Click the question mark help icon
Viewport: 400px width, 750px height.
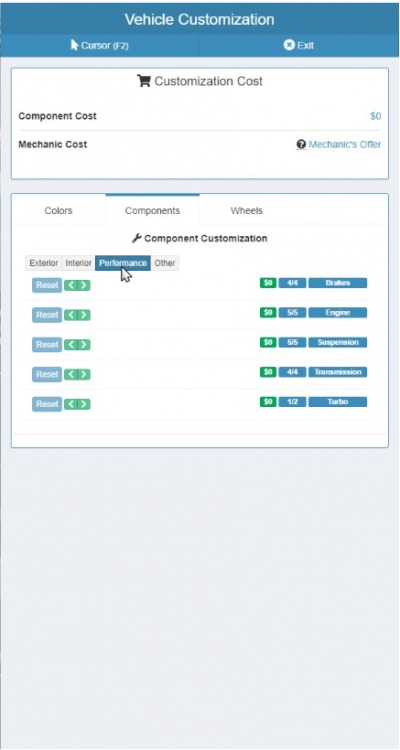click(x=301, y=144)
